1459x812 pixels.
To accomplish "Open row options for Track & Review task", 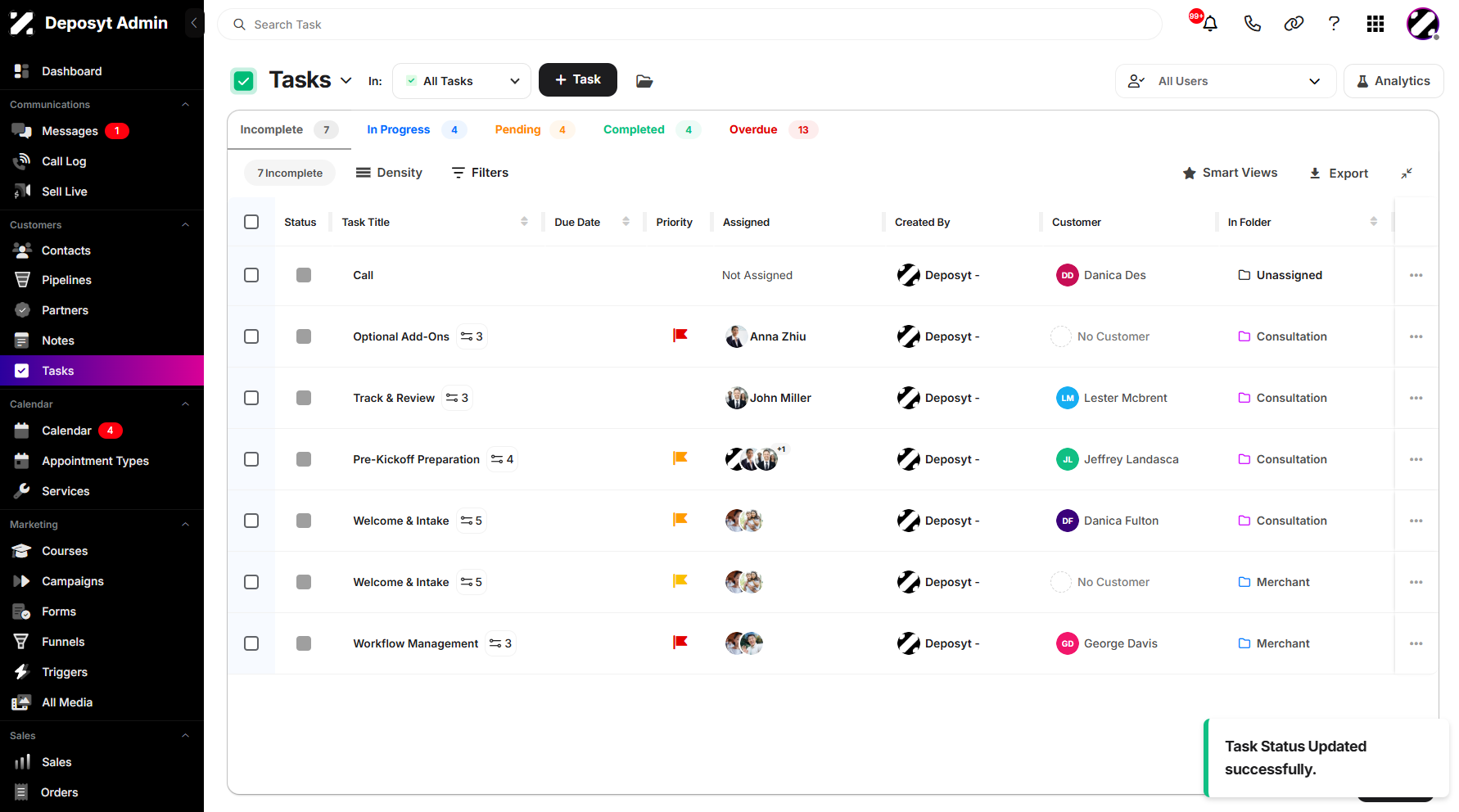I will click(x=1416, y=398).
